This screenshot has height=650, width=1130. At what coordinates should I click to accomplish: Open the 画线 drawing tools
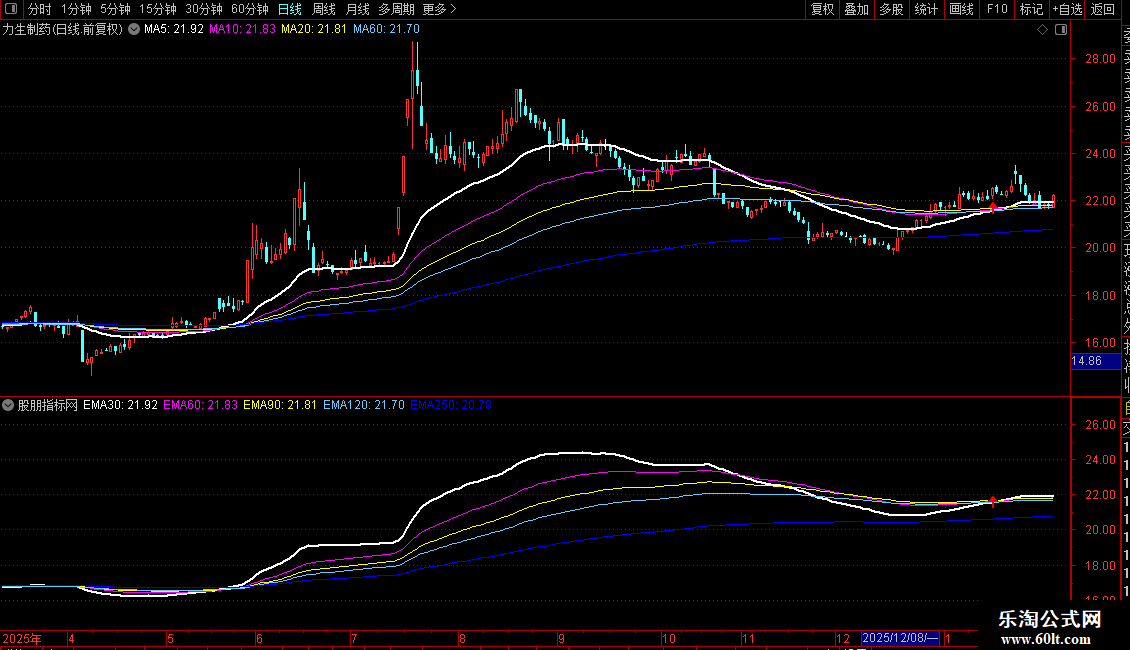[x=961, y=9]
